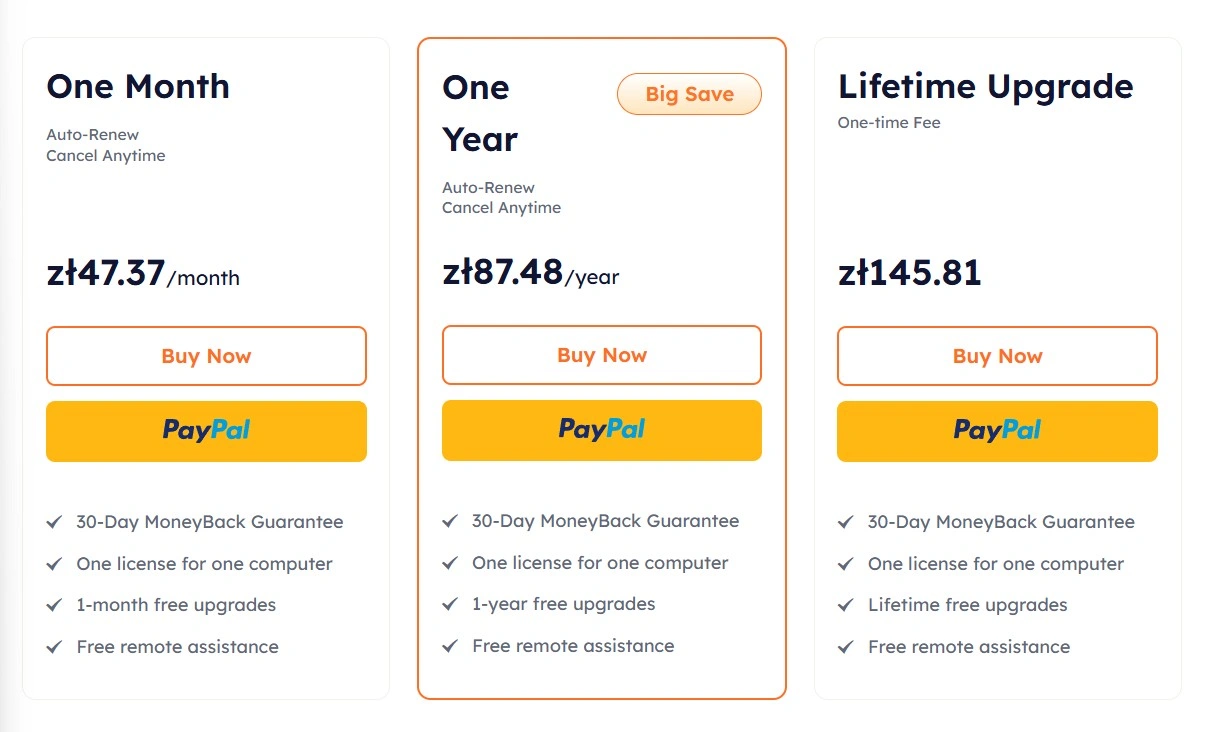Click Buy Now for Lifetime Upgrade
Screen dimensions: 1216x732
pos(997,356)
